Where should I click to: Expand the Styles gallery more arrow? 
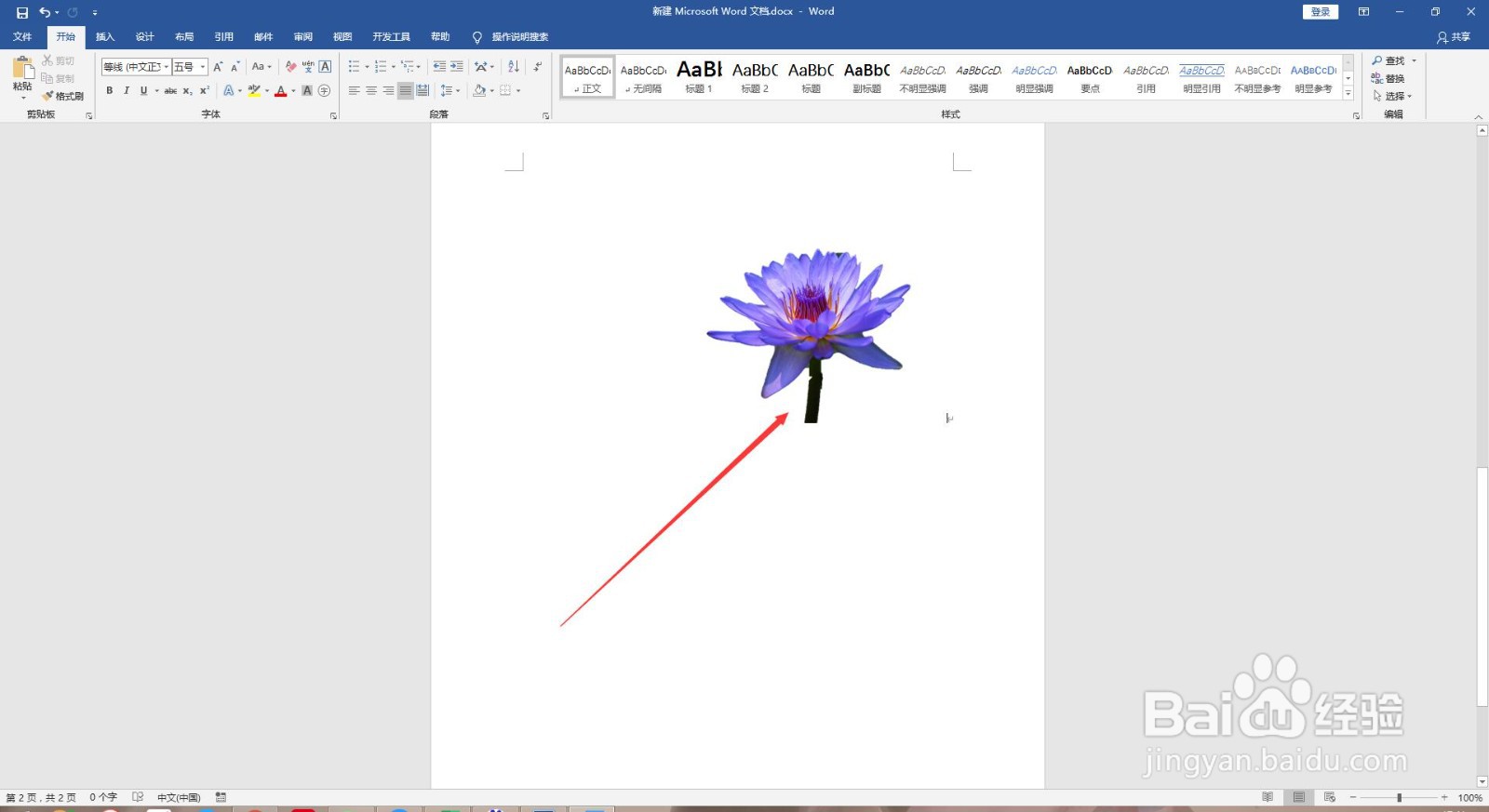coord(1348,94)
